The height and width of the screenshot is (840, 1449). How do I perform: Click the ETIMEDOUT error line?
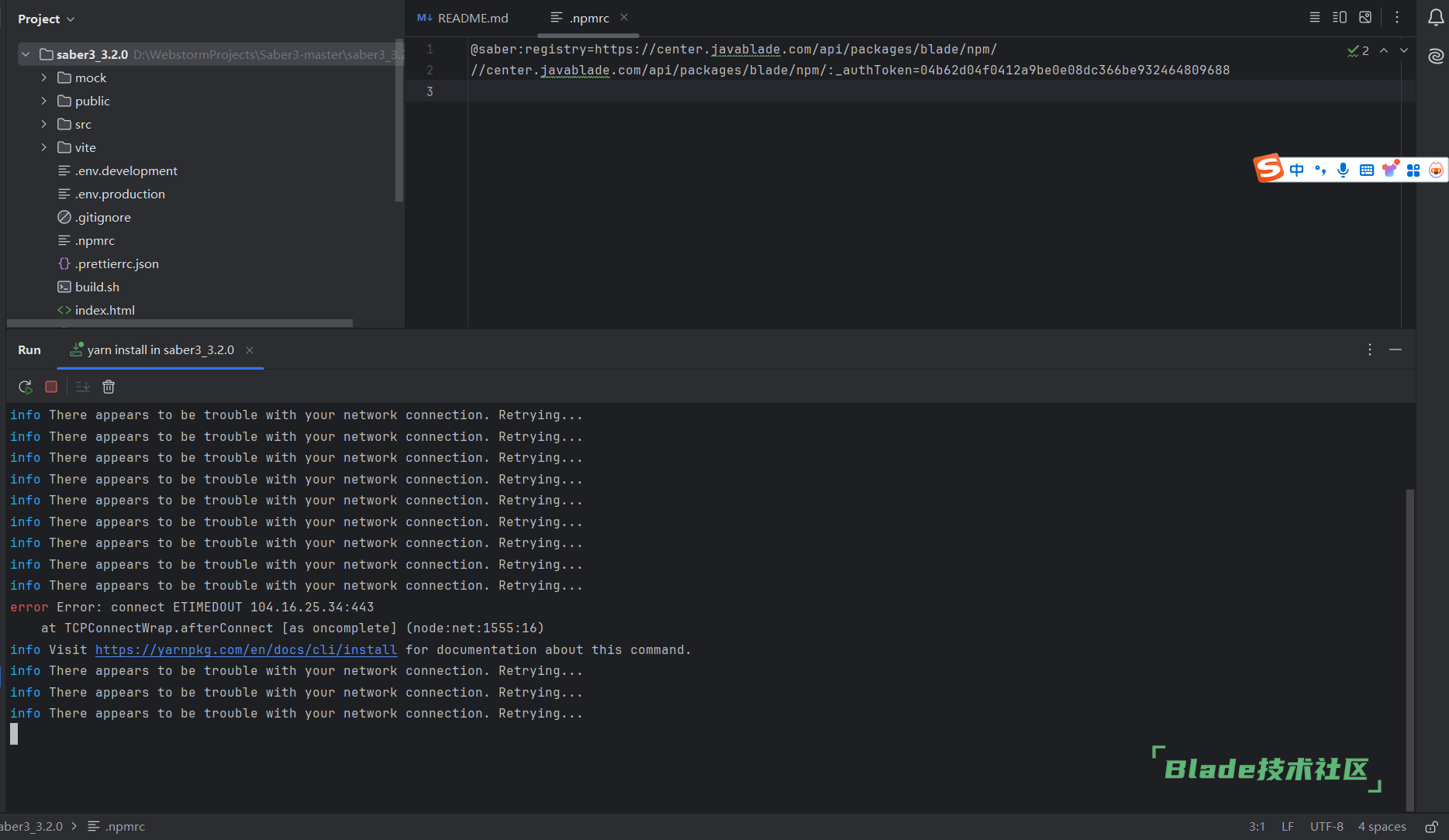192,608
